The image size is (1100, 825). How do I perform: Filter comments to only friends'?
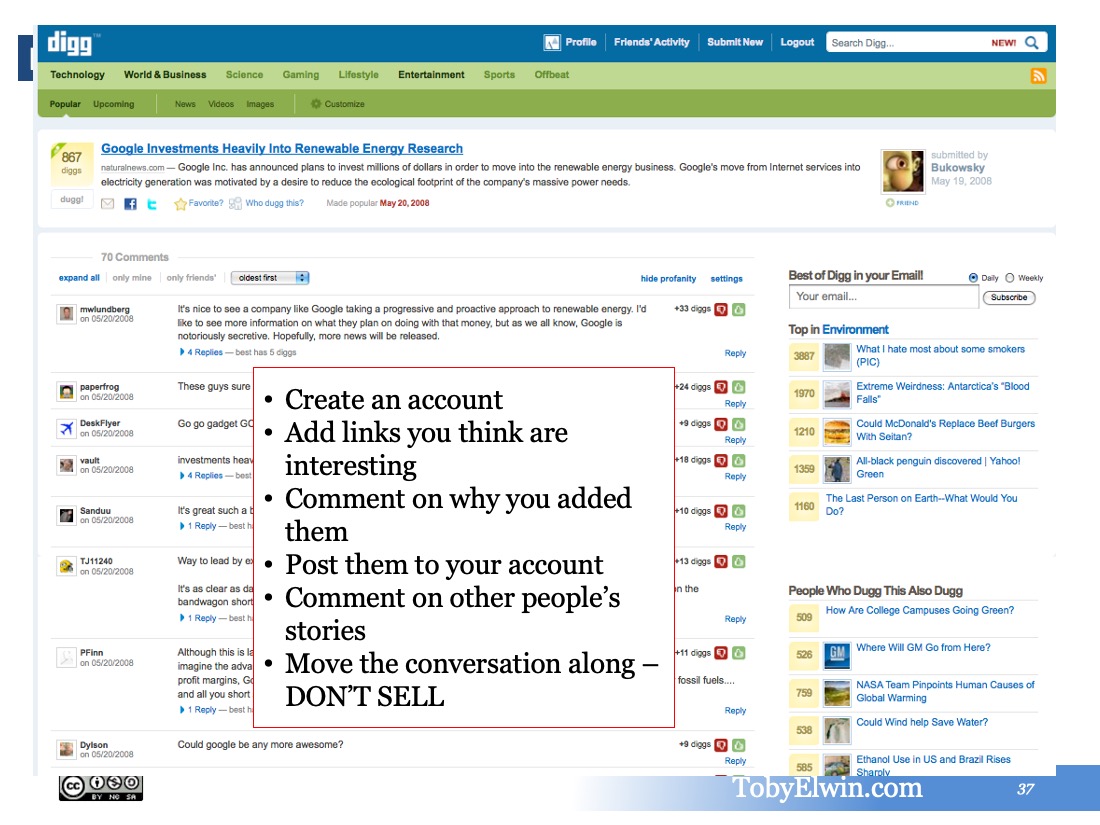pos(192,278)
